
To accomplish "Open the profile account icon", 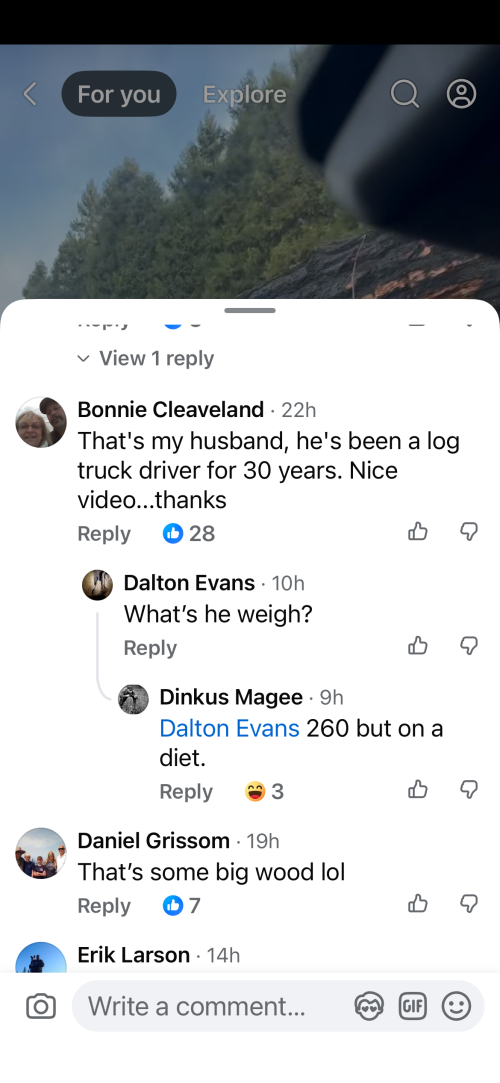I will pos(461,94).
